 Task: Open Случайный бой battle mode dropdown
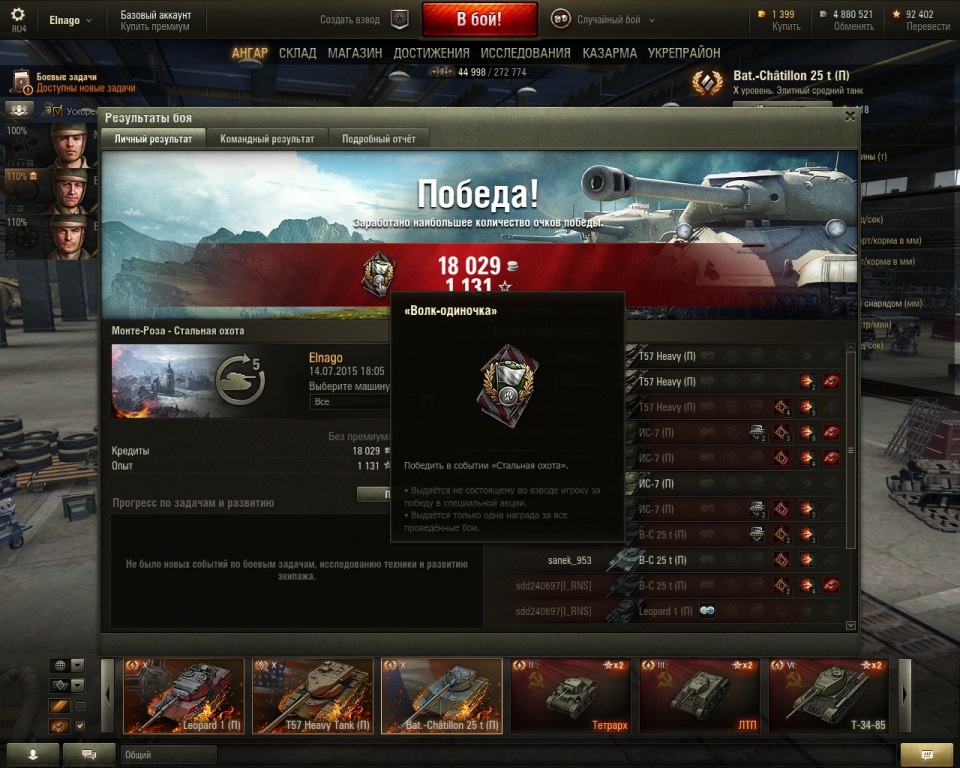click(x=603, y=20)
